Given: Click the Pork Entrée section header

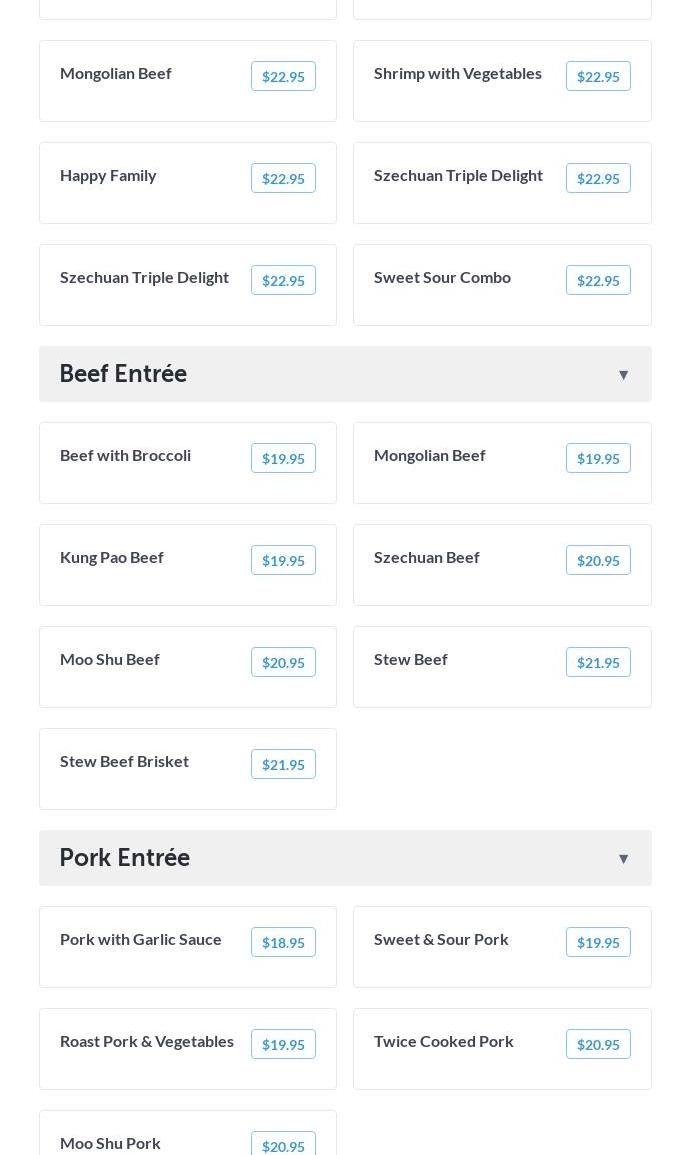Looking at the screenshot, I should 125,858.
